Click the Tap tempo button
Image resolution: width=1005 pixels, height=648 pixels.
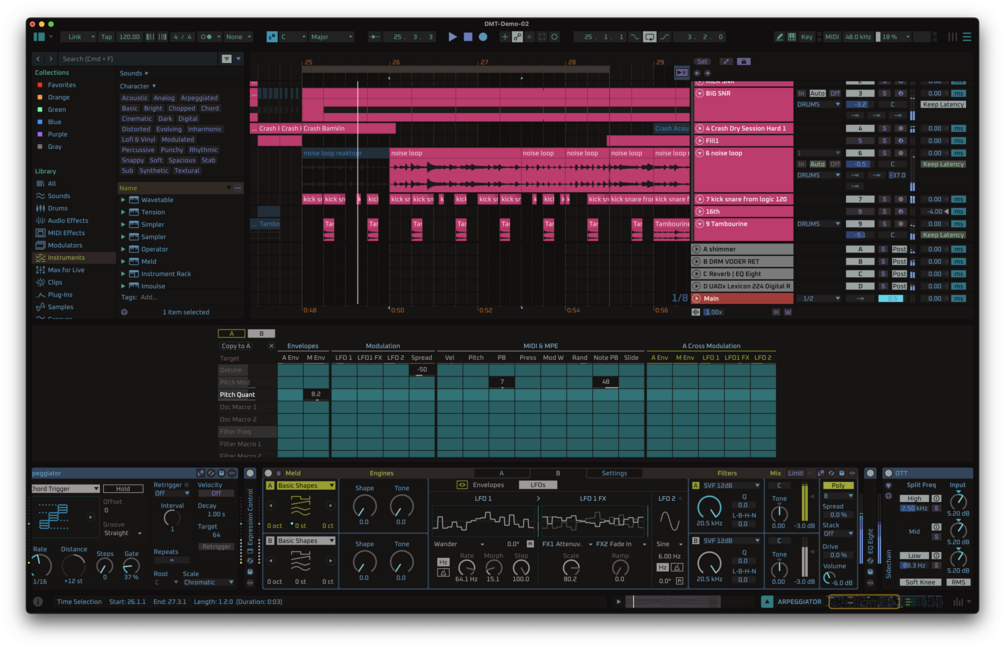click(106, 37)
